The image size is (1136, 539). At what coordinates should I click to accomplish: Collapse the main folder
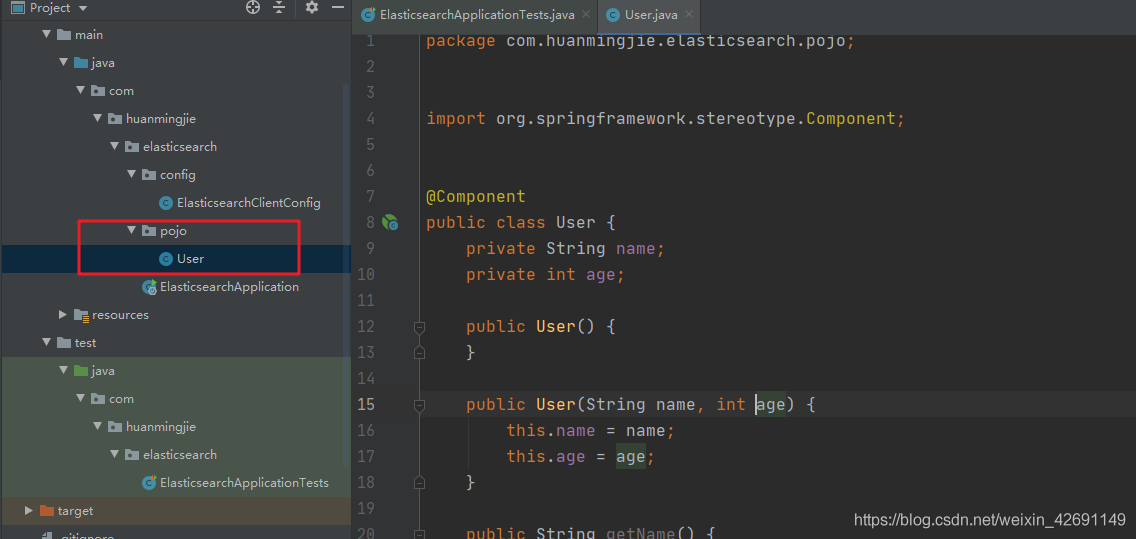(46, 35)
